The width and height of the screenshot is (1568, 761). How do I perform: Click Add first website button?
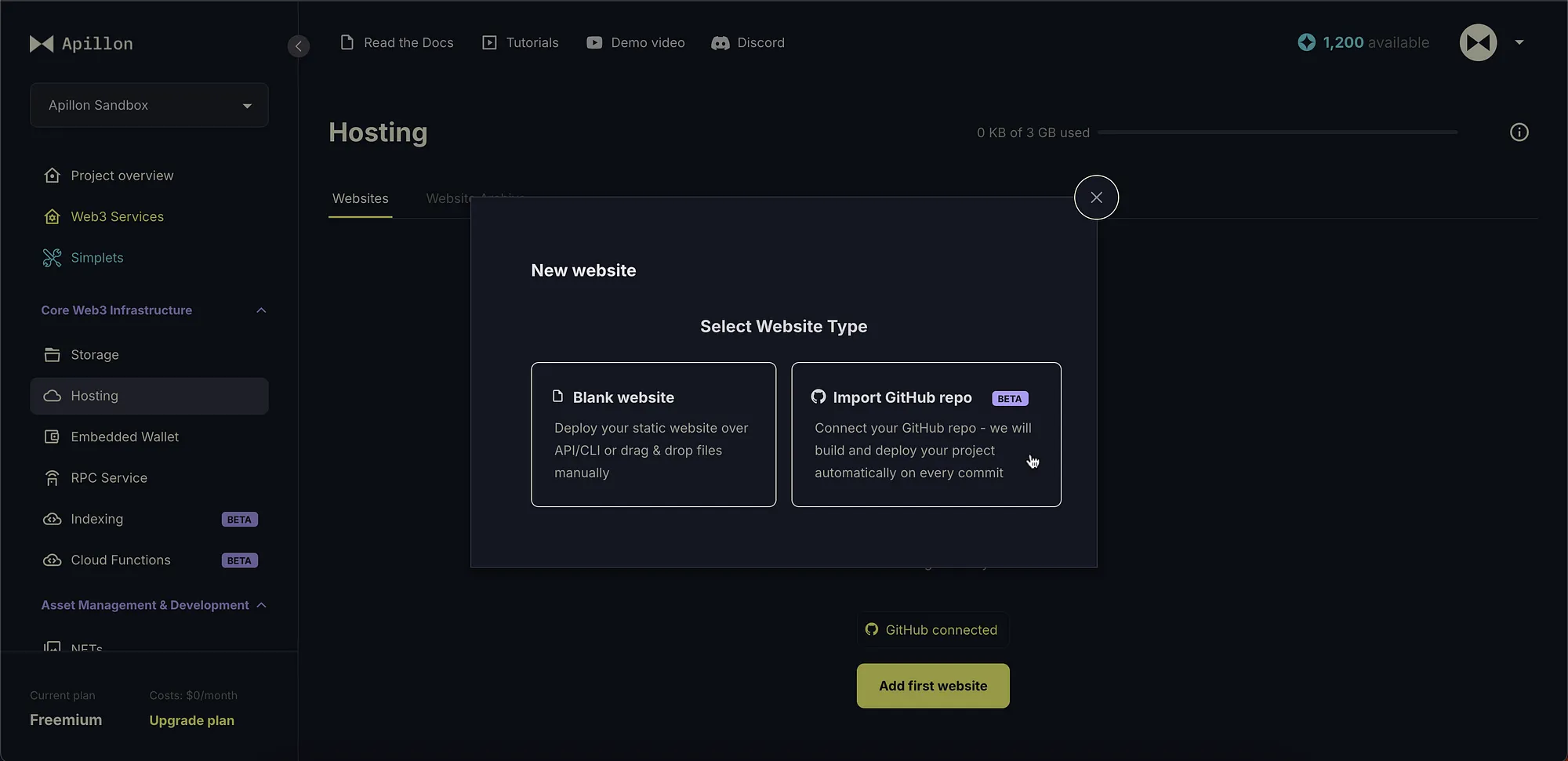click(x=933, y=686)
